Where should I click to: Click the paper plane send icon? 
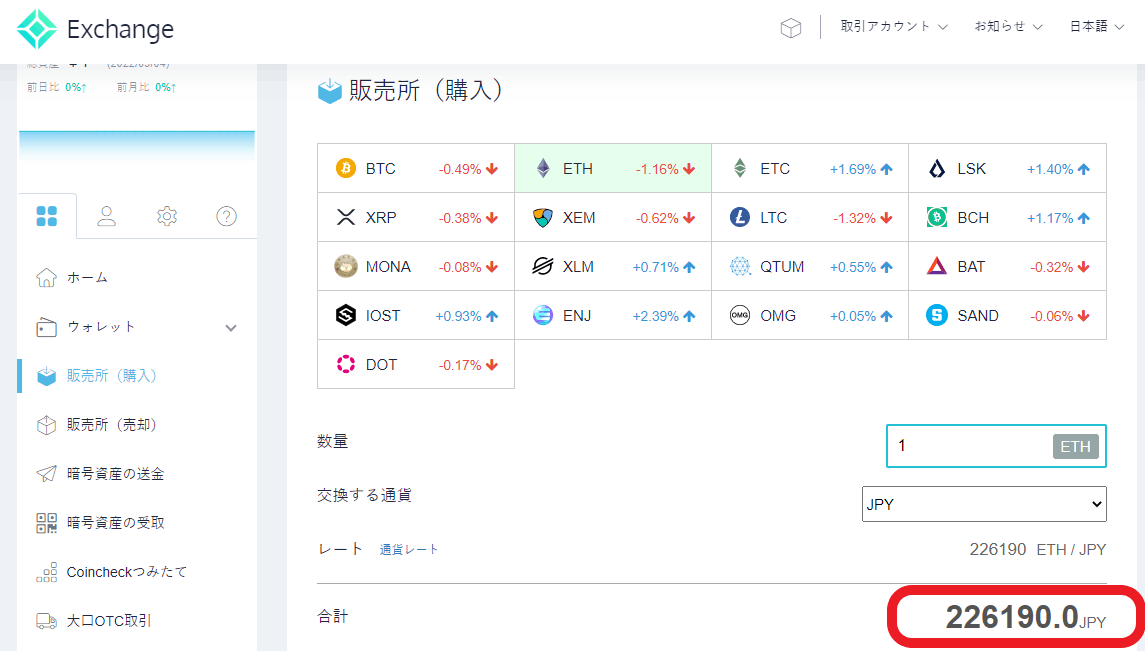point(46,474)
